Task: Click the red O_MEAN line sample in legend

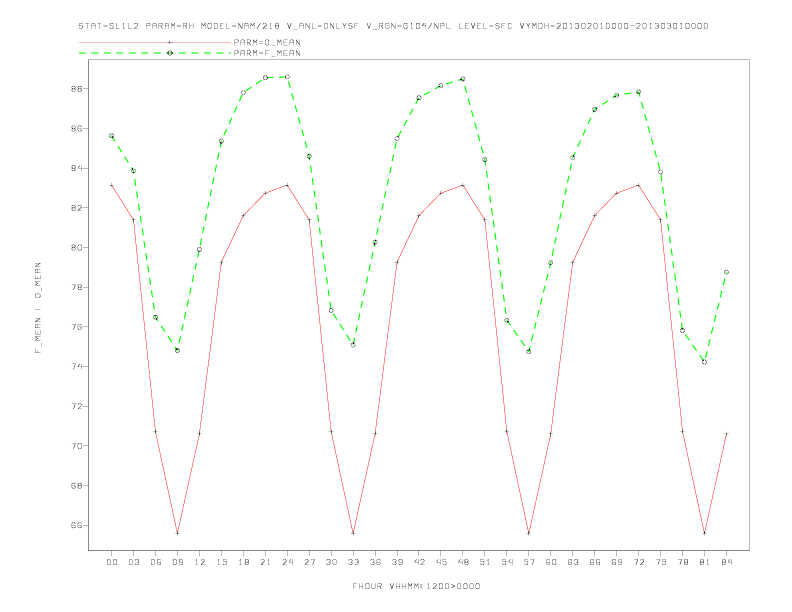Action: [155, 42]
